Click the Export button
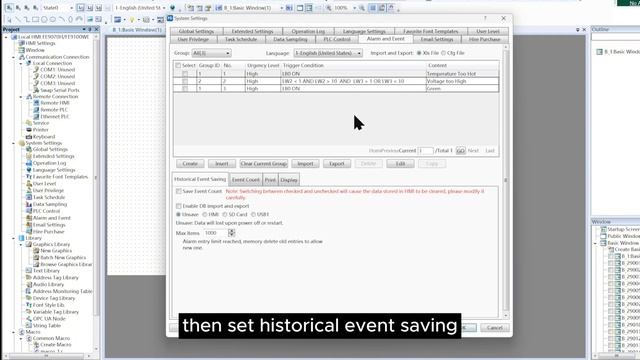640x360 pixels. point(337,164)
